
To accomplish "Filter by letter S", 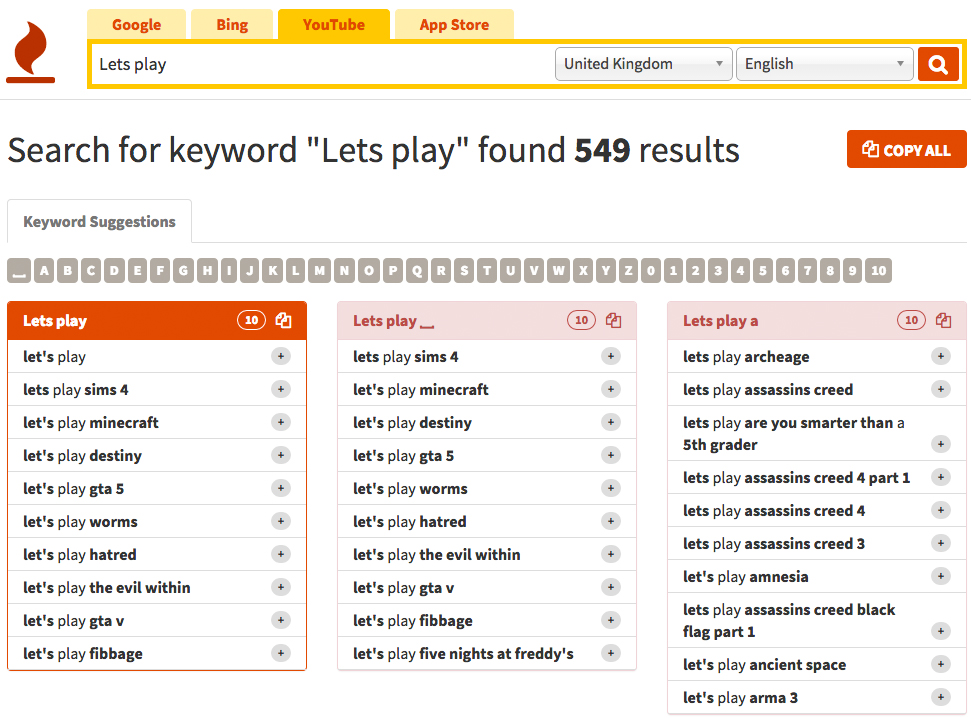I will pyautogui.click(x=464, y=271).
